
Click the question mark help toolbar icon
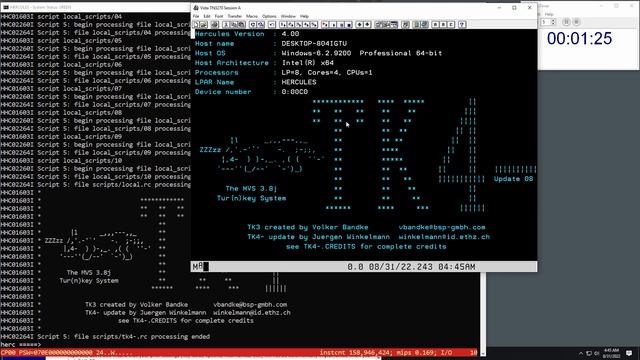(462, 24)
